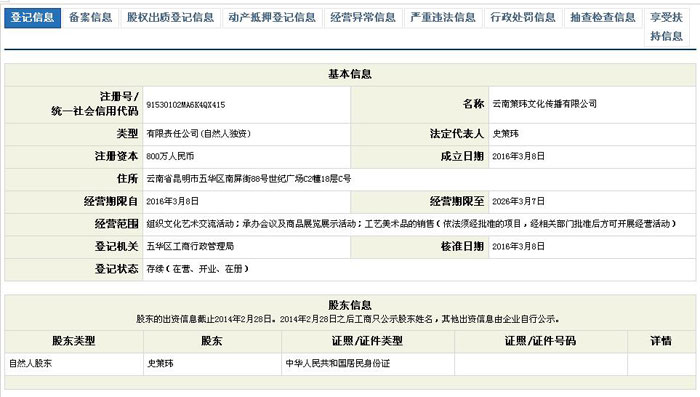The width and height of the screenshot is (700, 397).
Task: Click the 自然人股东 cell in shareholder table
Action: pos(31,364)
